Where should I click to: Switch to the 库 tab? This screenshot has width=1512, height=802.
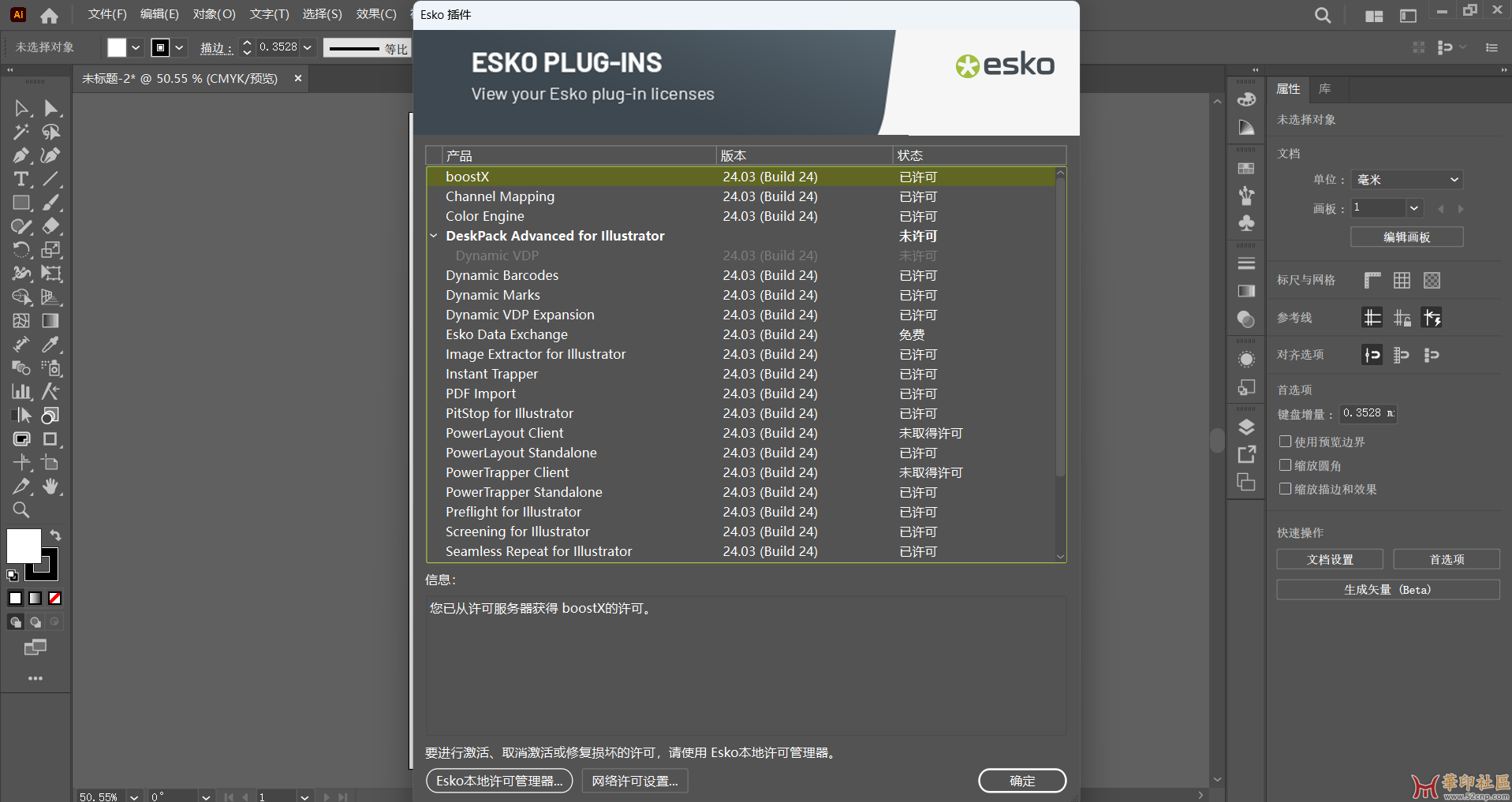pyautogui.click(x=1325, y=89)
